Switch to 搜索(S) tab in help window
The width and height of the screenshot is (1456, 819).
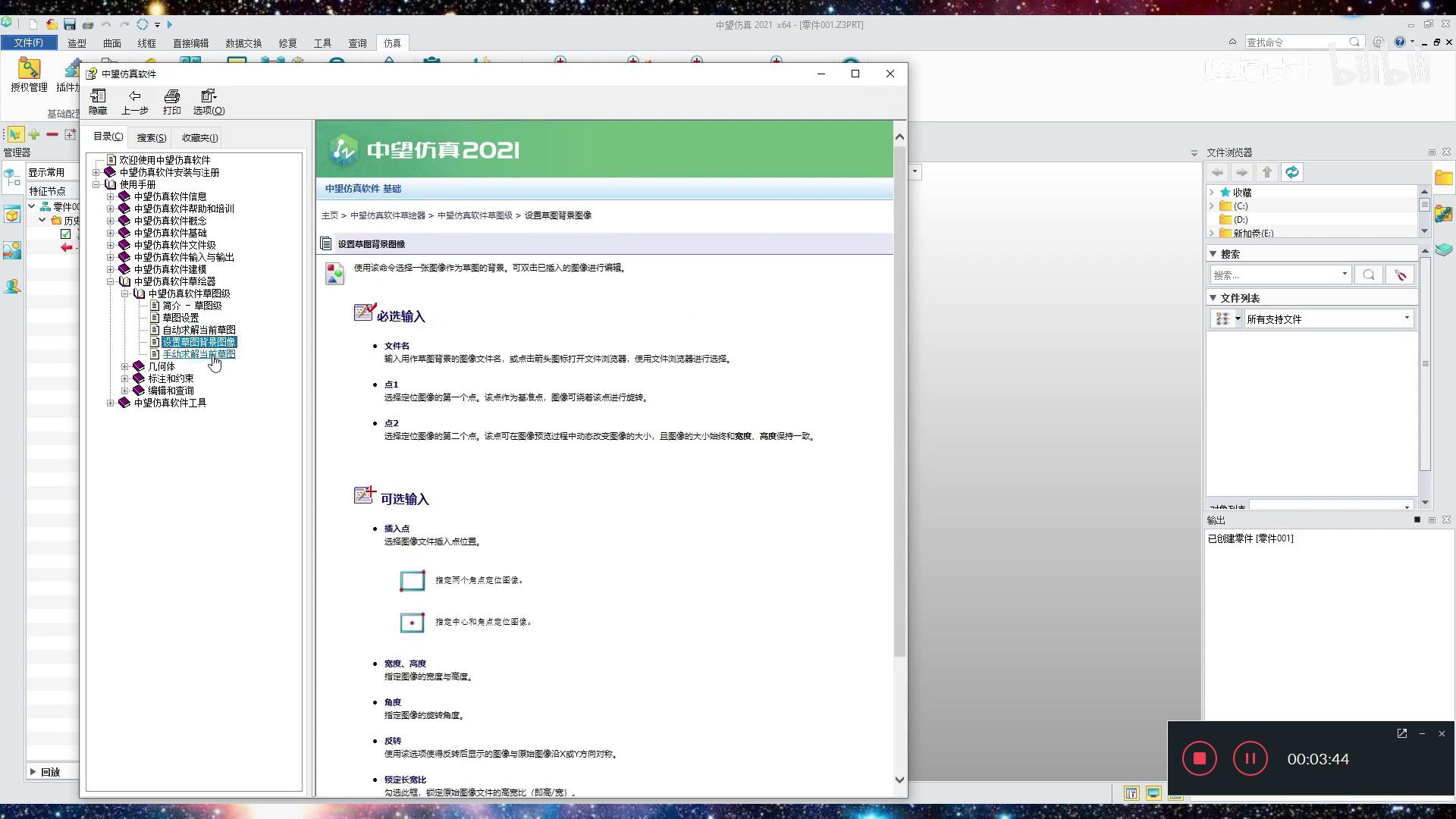pyautogui.click(x=151, y=137)
